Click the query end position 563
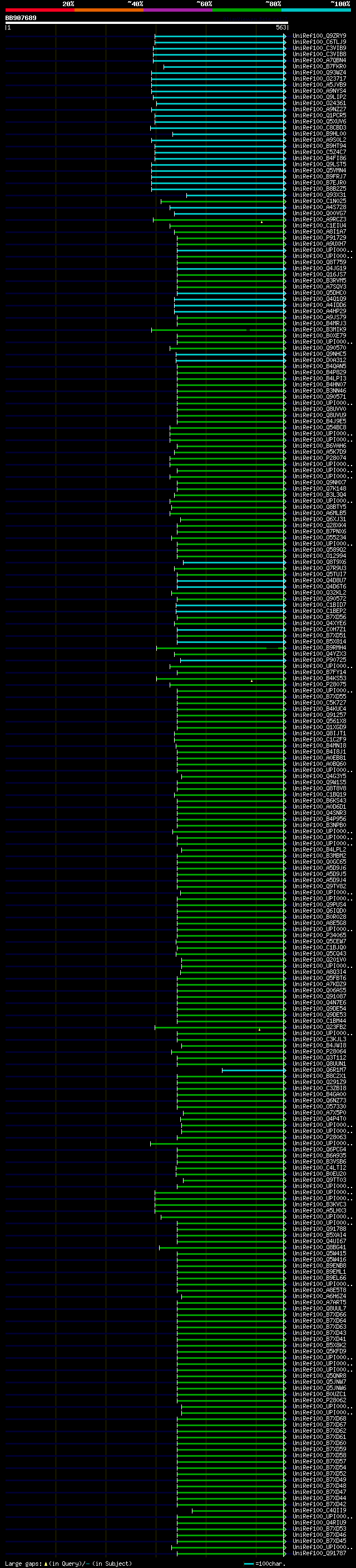This screenshot has height=1568, width=356. (x=280, y=27)
